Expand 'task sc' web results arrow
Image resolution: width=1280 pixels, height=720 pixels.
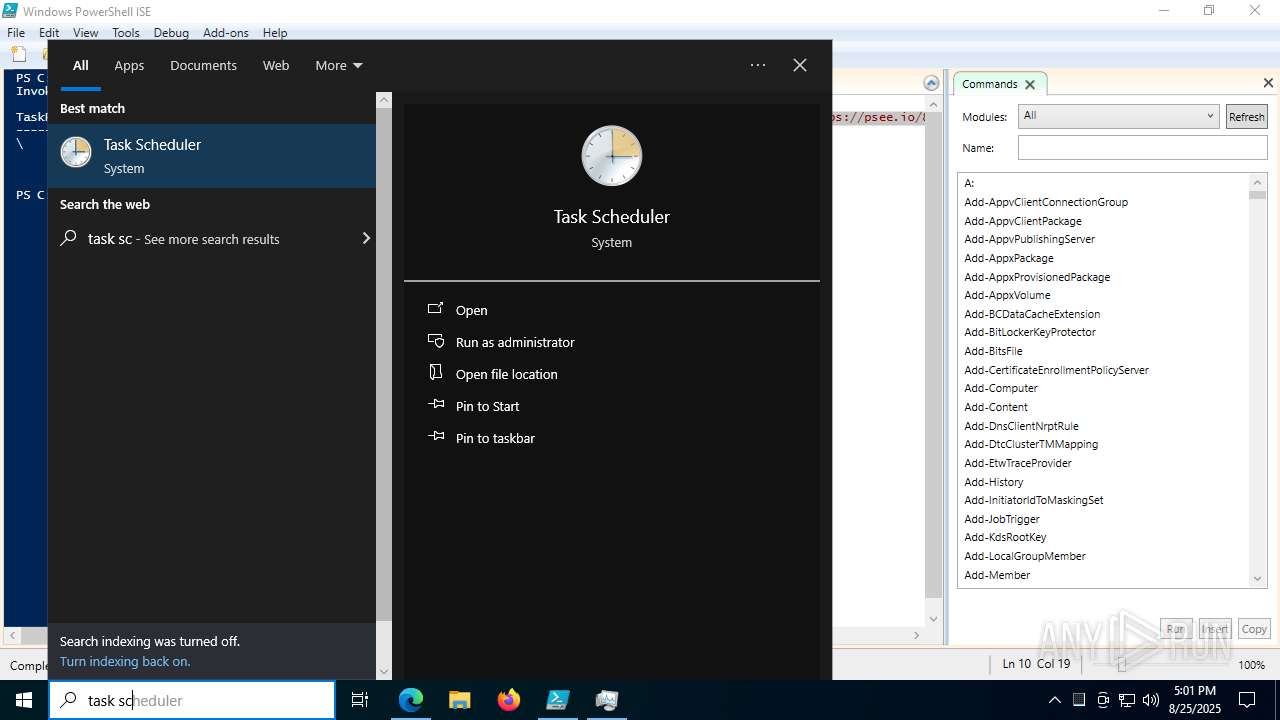366,238
